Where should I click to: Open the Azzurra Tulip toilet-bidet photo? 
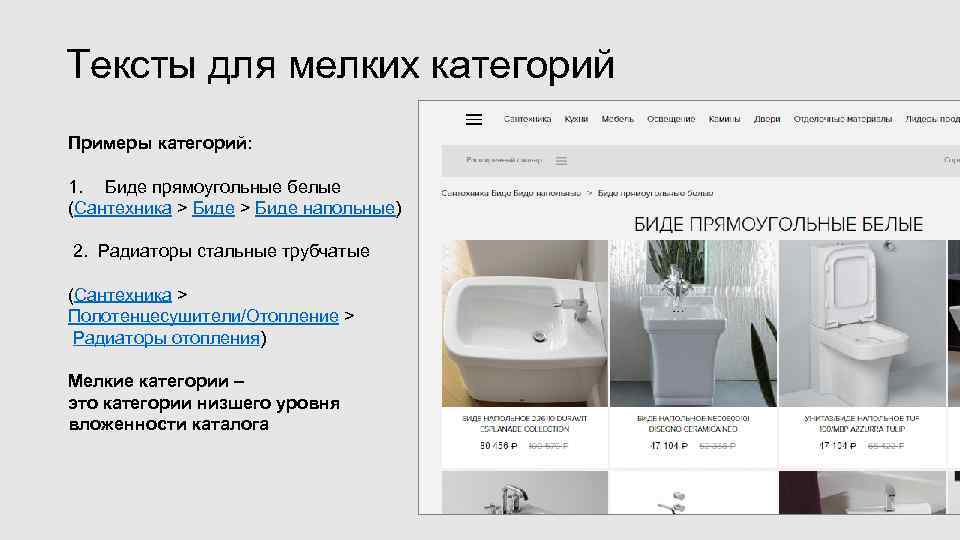coord(862,323)
